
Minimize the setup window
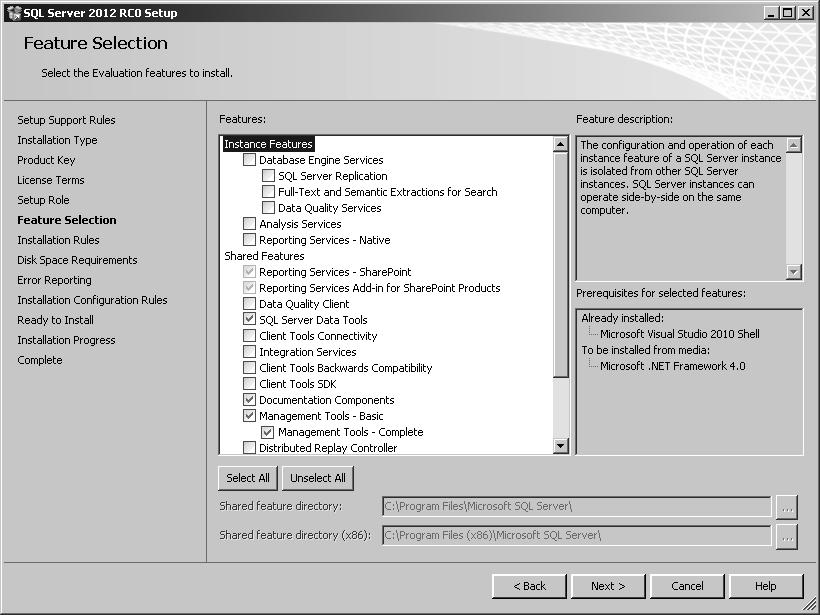770,13
